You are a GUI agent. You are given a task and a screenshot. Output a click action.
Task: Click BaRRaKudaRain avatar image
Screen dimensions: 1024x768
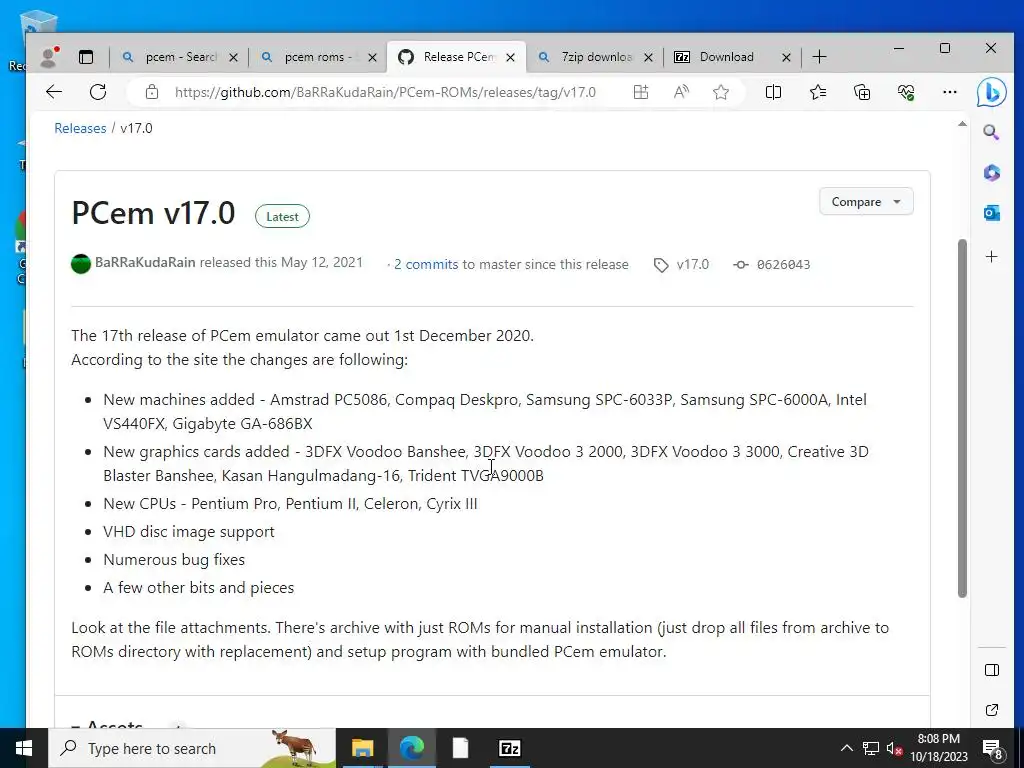81,264
